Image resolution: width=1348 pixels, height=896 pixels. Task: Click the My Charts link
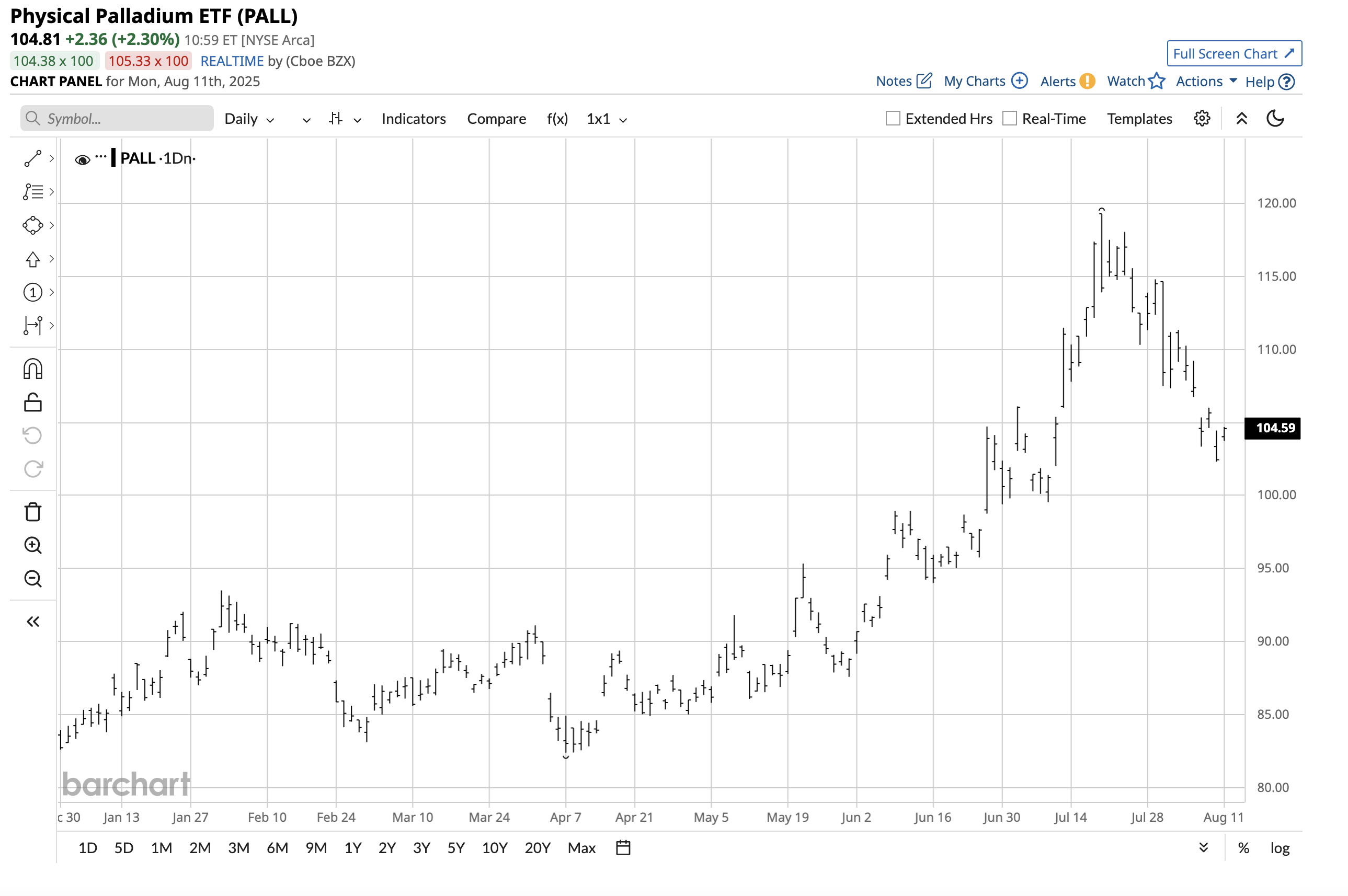point(974,81)
